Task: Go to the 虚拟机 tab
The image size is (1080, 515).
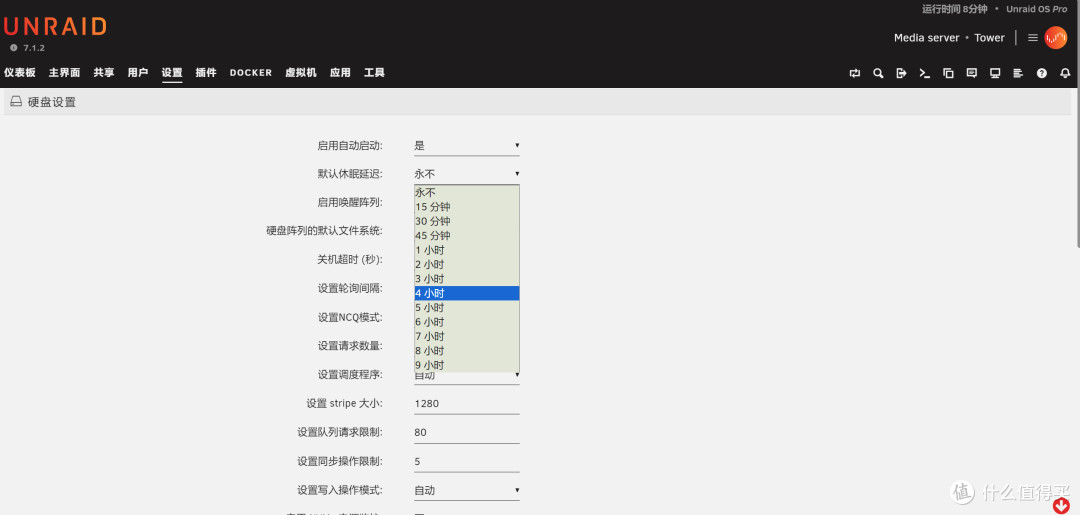Action: click(x=301, y=72)
